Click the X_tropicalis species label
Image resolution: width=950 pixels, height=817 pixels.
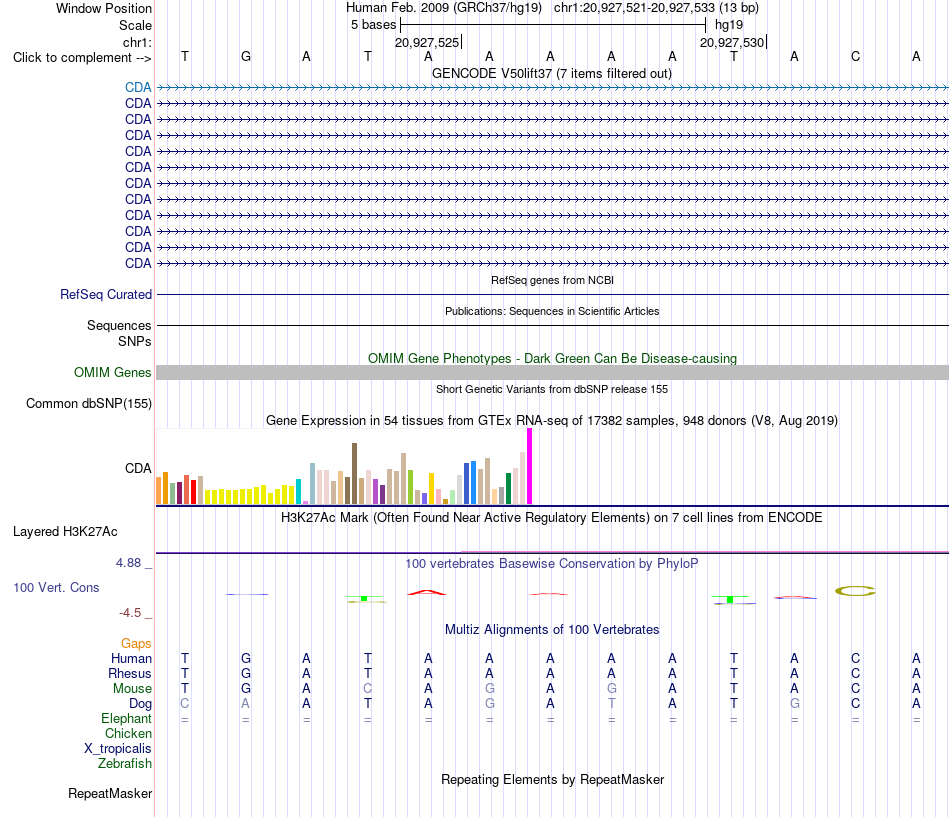(118, 749)
